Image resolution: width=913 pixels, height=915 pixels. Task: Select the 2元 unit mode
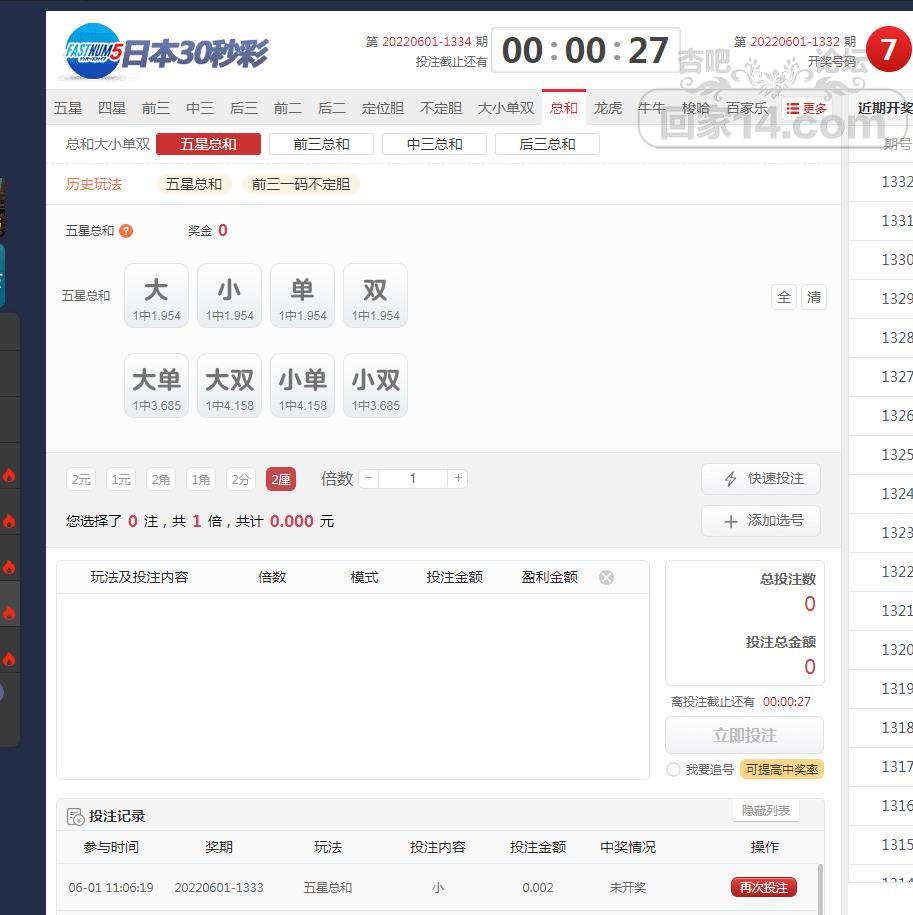(x=81, y=480)
